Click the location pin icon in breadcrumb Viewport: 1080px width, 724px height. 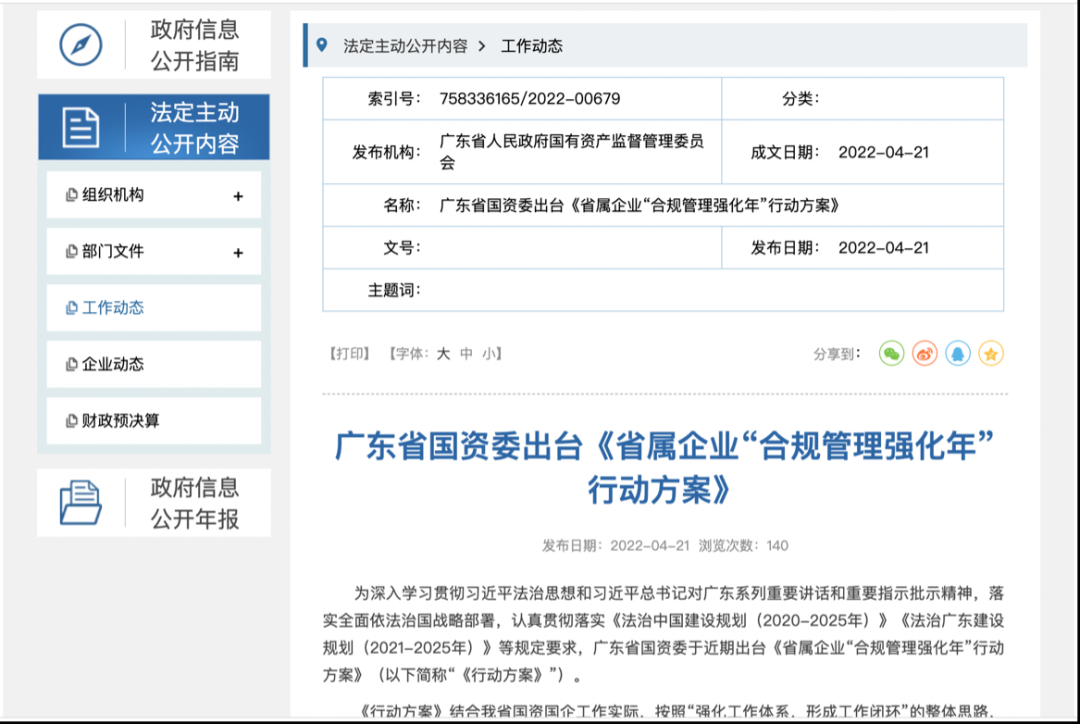click(x=322, y=45)
